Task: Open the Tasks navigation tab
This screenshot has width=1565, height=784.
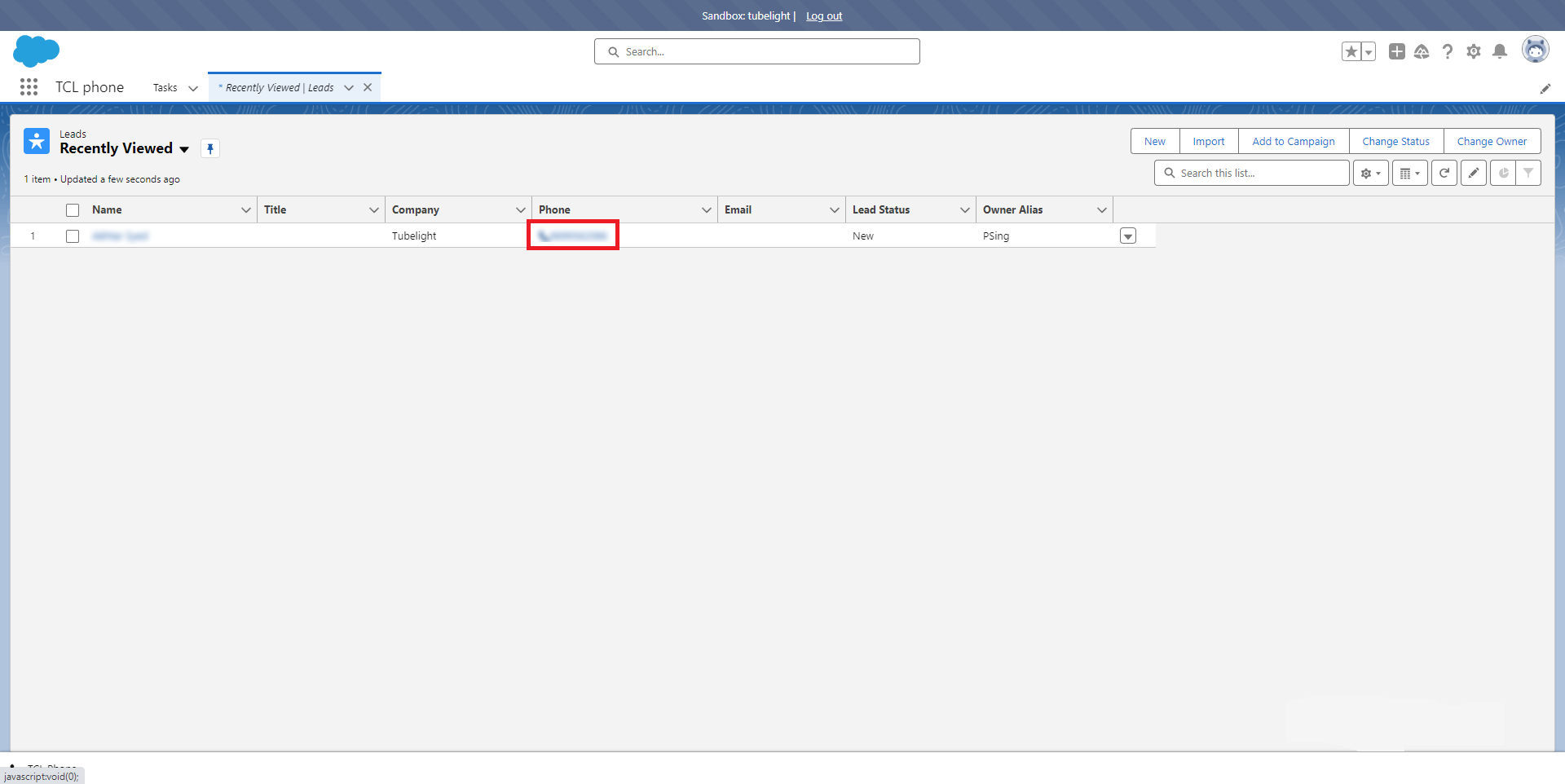Action: 165,88
